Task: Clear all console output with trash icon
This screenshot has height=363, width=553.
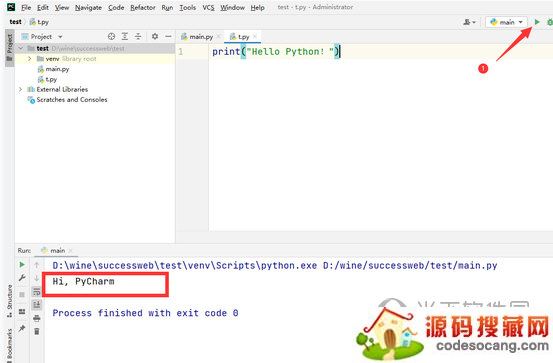Action: (x=36, y=331)
